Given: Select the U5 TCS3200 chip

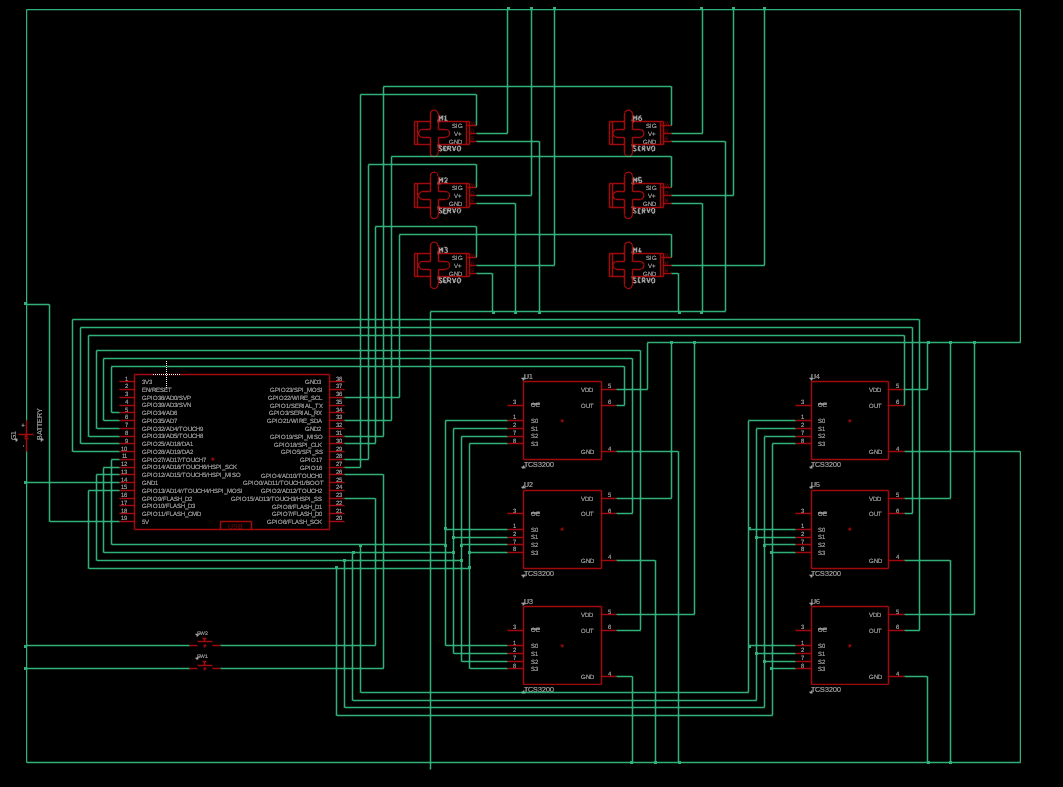Looking at the screenshot, I should coord(849,529).
